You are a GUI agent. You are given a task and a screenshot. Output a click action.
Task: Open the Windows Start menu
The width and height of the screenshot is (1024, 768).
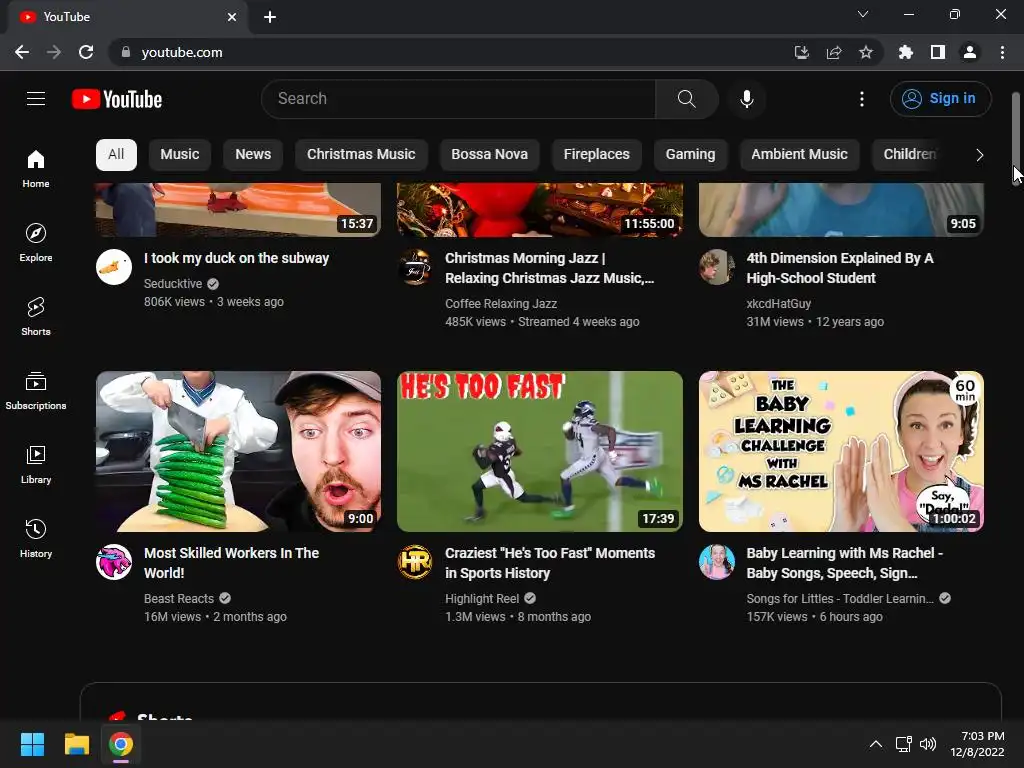click(x=32, y=744)
